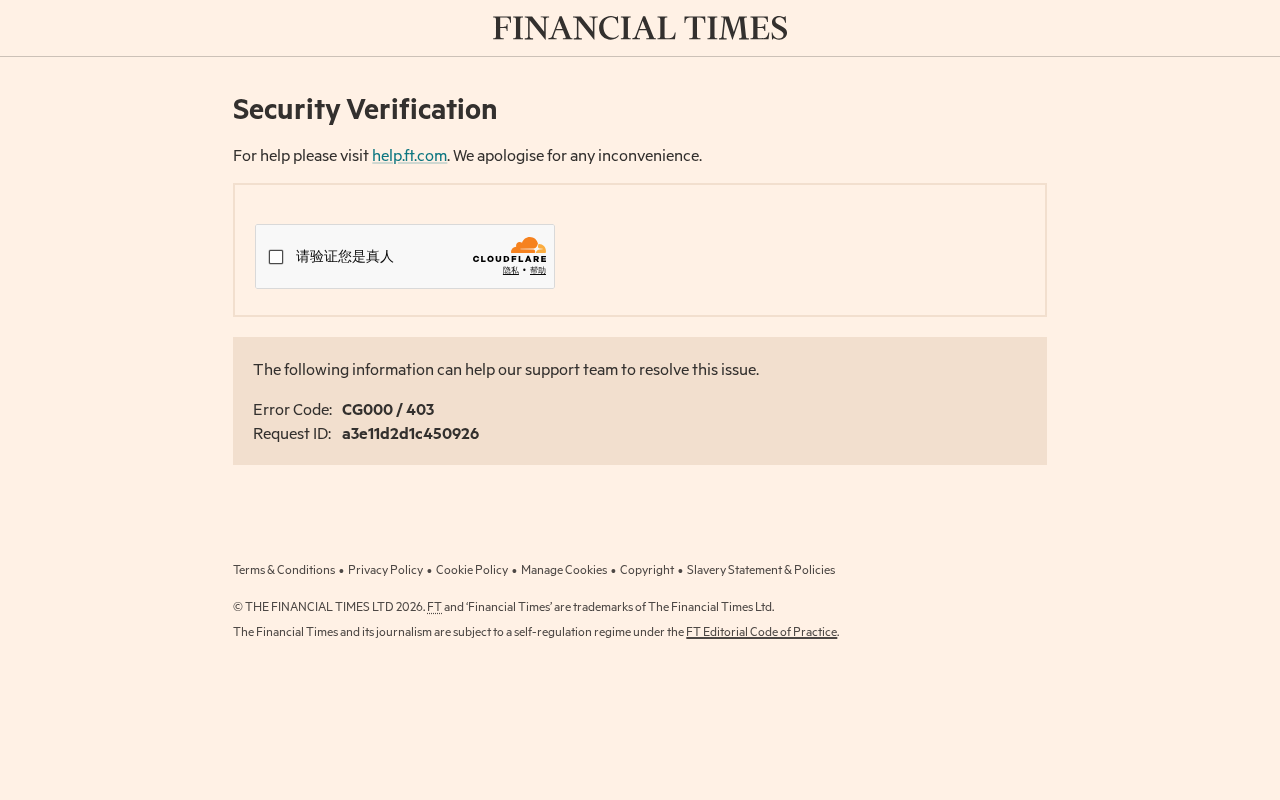1280x800 pixels.
Task: Open the Cookie Policy footer link
Action: coord(472,570)
